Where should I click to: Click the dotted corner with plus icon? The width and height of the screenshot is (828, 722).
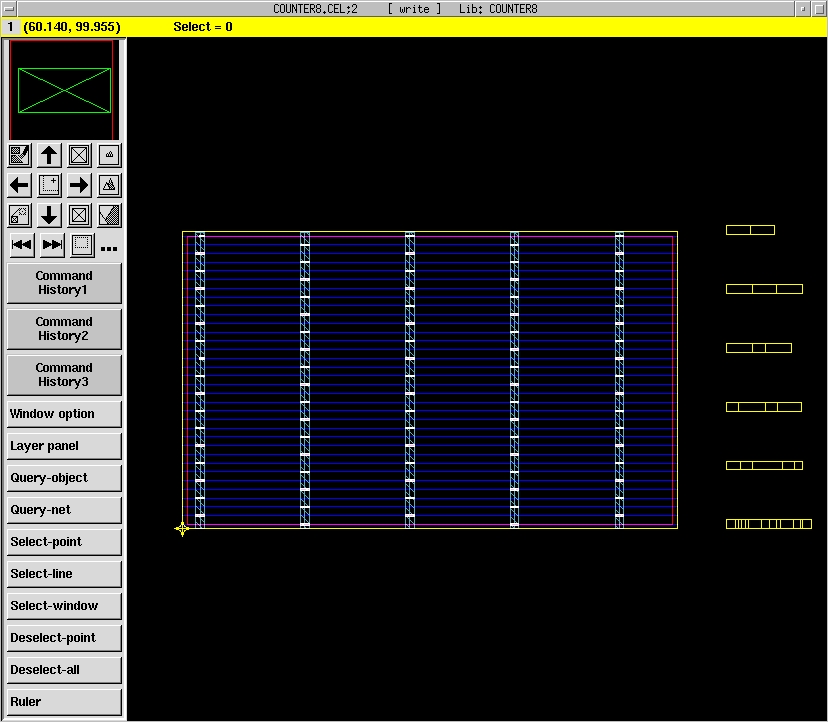49,185
